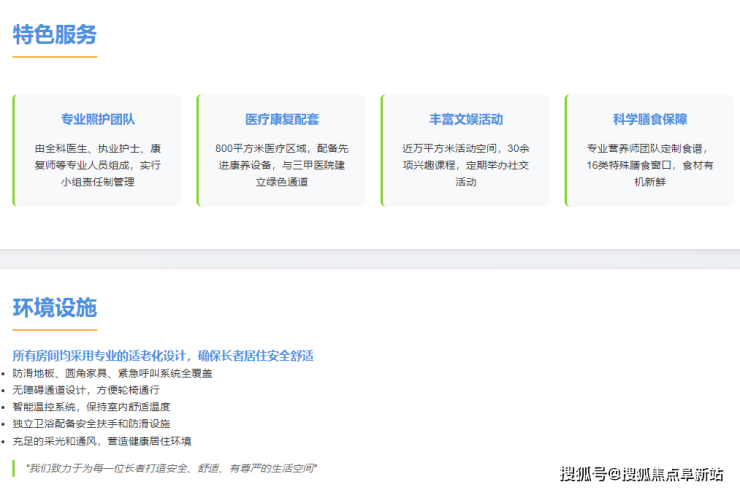The width and height of the screenshot is (740, 490).
Task: Click the 近万平方米活动空间 description text
Action: tap(466, 165)
